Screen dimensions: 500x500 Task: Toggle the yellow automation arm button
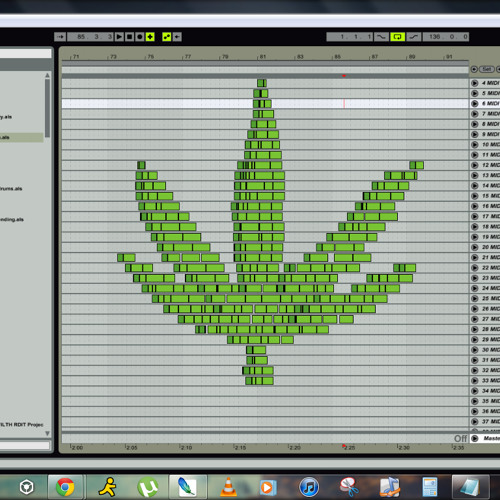pos(167,37)
